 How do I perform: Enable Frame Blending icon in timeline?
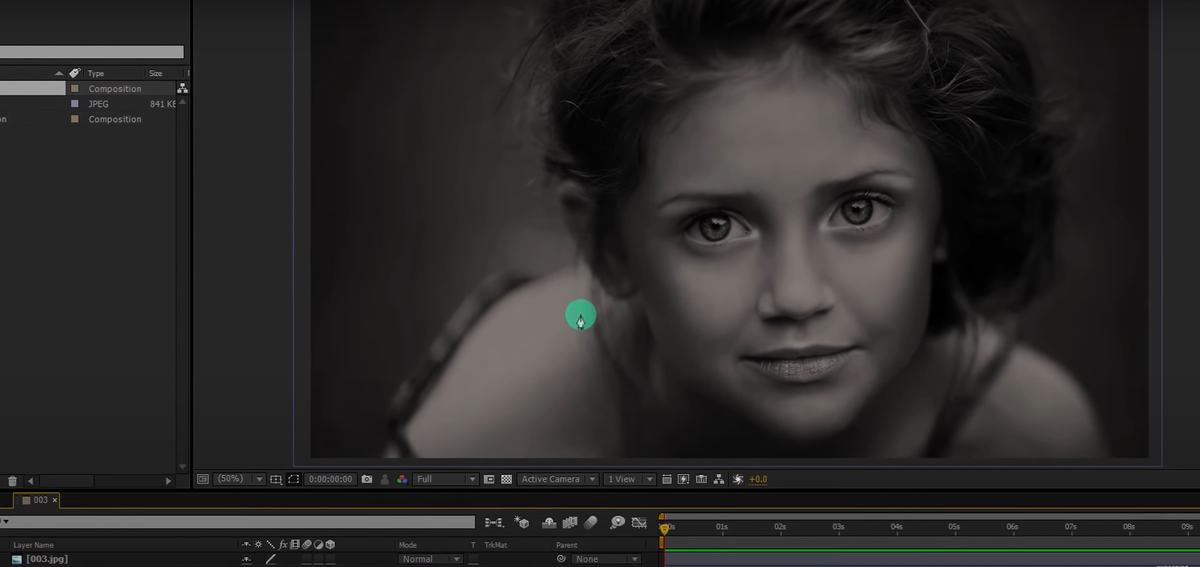pyautogui.click(x=570, y=522)
